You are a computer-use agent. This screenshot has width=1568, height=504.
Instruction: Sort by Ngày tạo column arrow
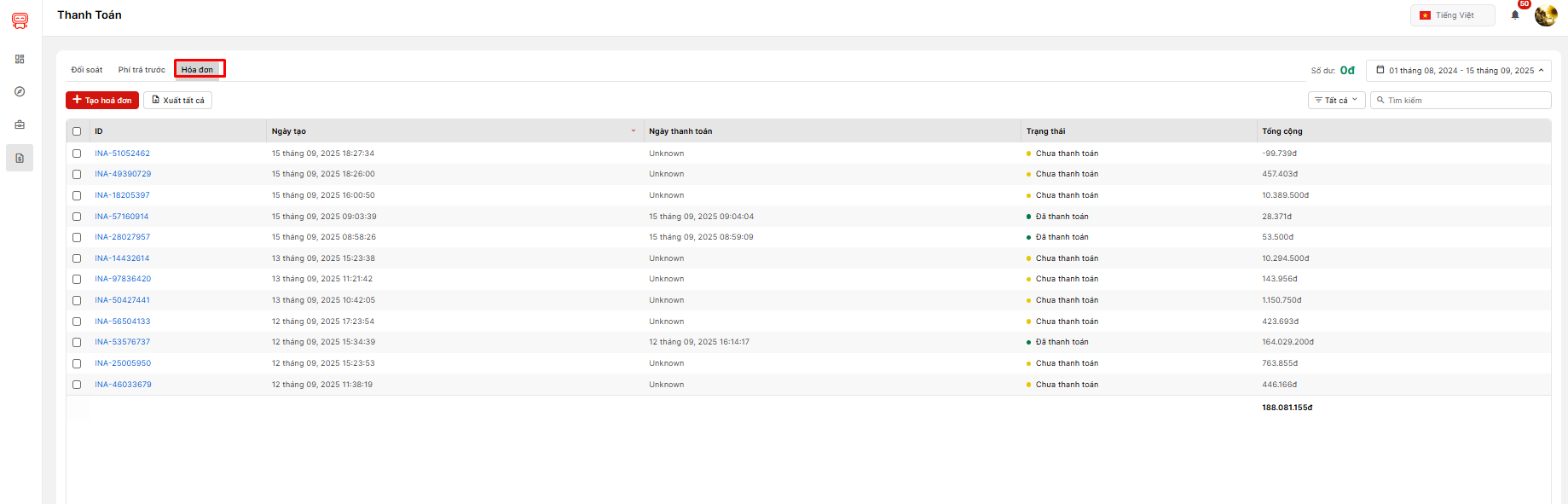pyautogui.click(x=633, y=131)
